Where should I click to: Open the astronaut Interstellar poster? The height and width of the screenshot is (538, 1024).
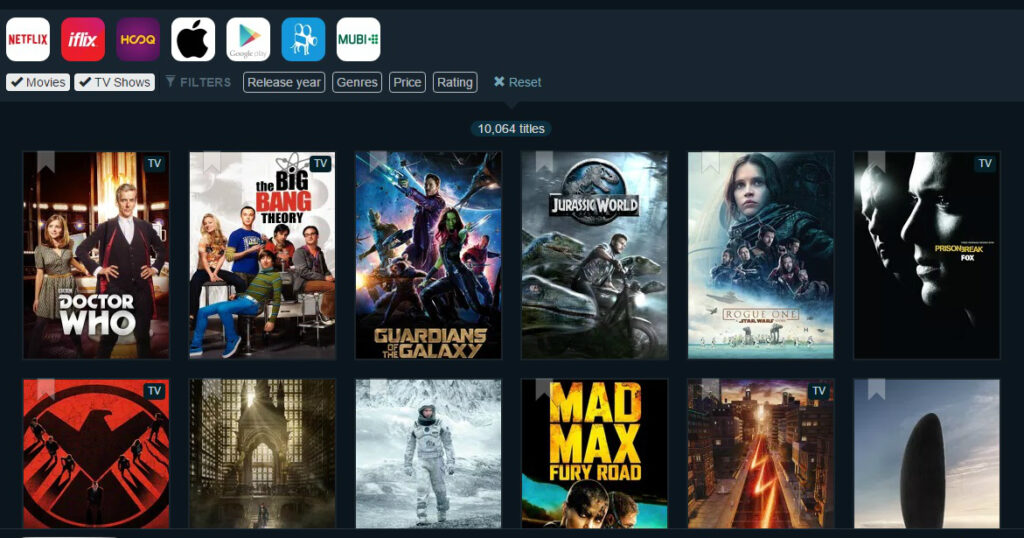[428, 454]
